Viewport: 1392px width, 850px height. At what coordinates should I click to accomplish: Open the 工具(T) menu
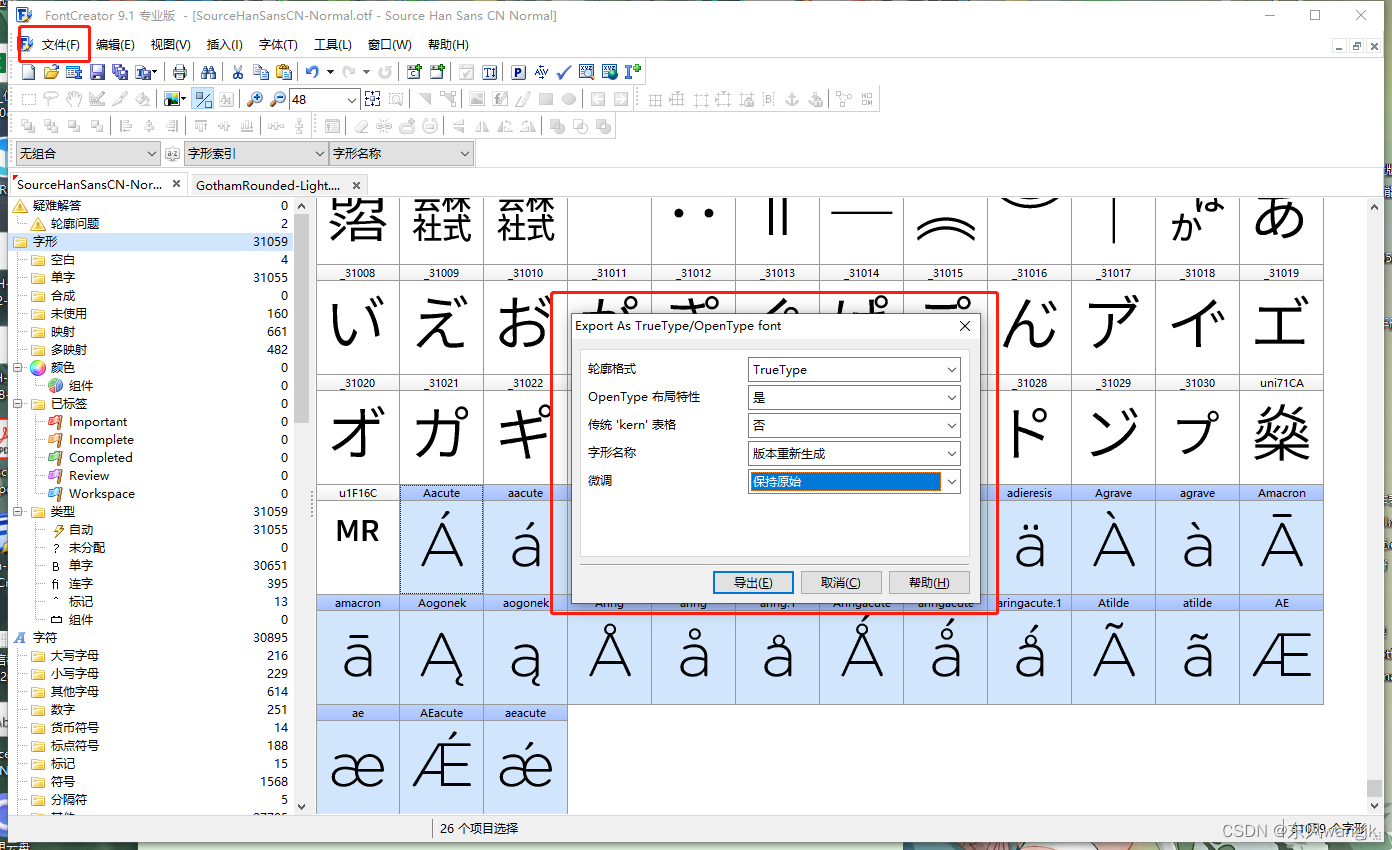point(332,44)
